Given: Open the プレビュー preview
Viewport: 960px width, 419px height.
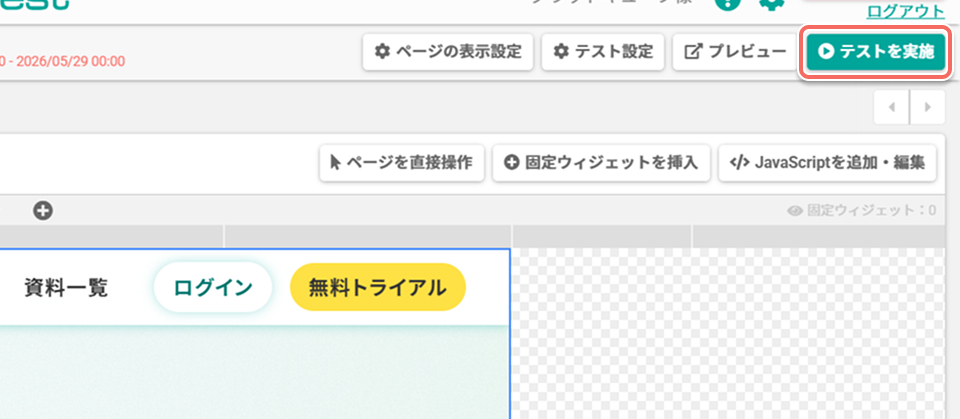Looking at the screenshot, I should (735, 52).
